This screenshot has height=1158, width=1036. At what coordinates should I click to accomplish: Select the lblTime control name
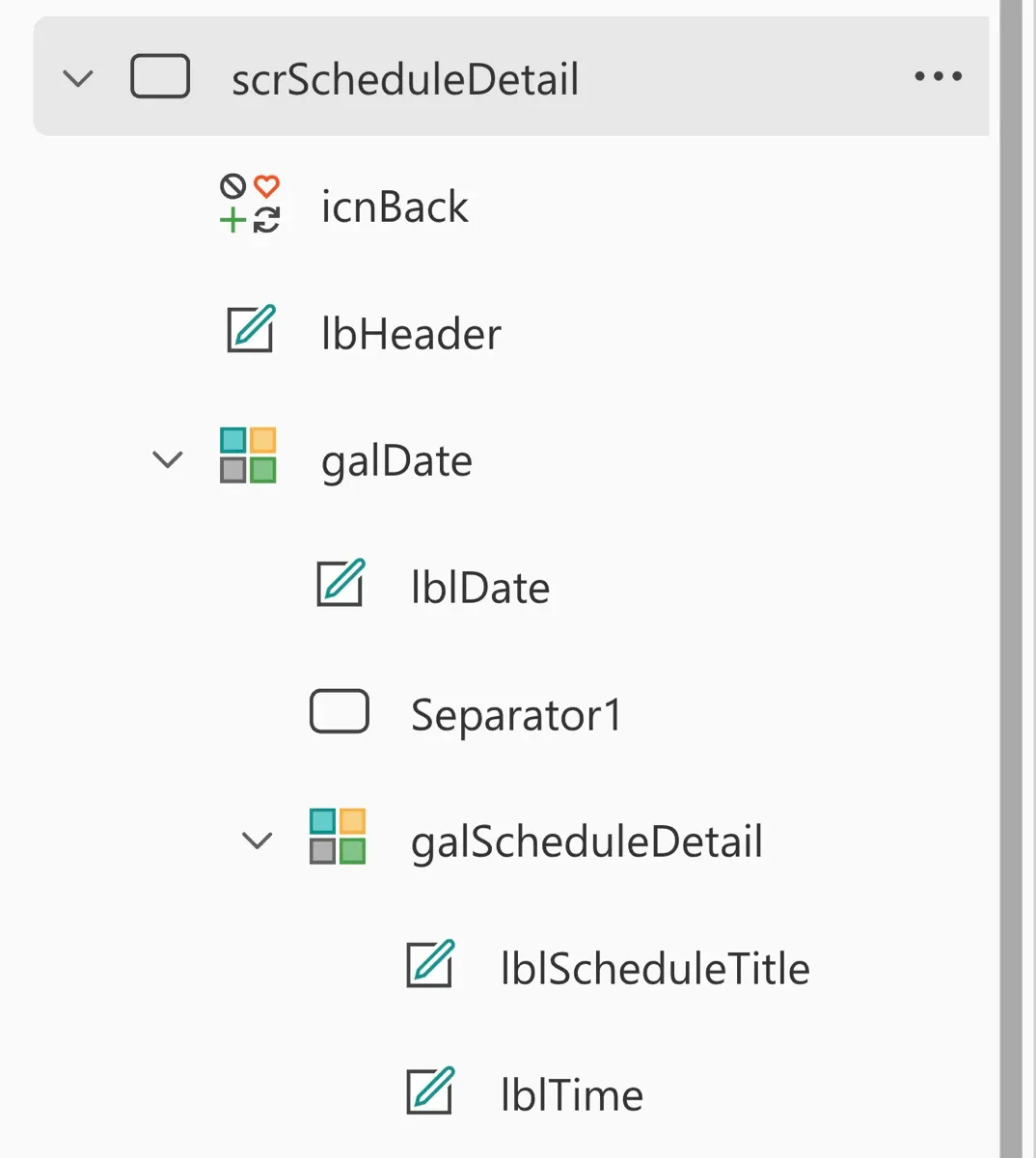click(572, 1095)
